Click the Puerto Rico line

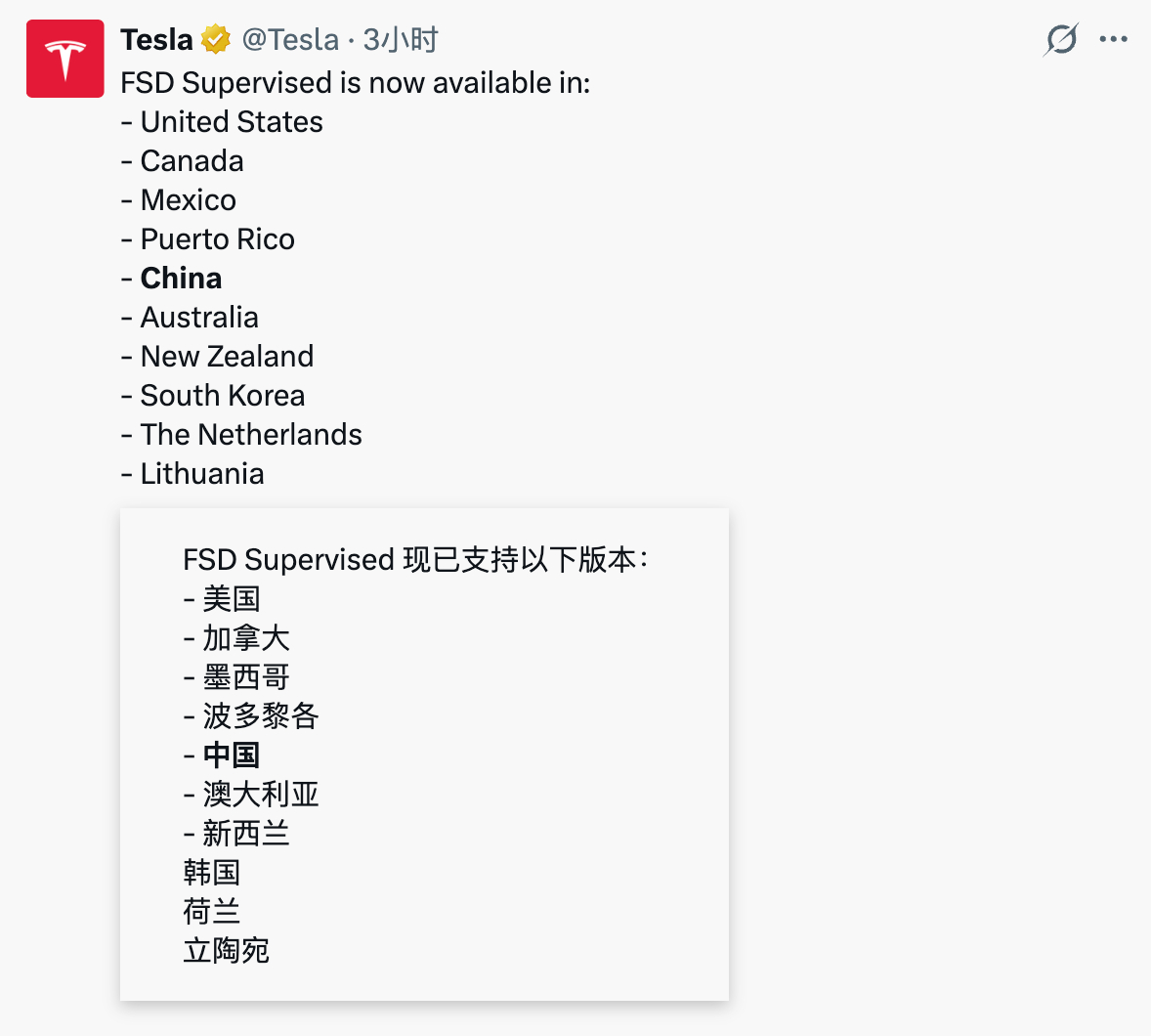tap(208, 239)
